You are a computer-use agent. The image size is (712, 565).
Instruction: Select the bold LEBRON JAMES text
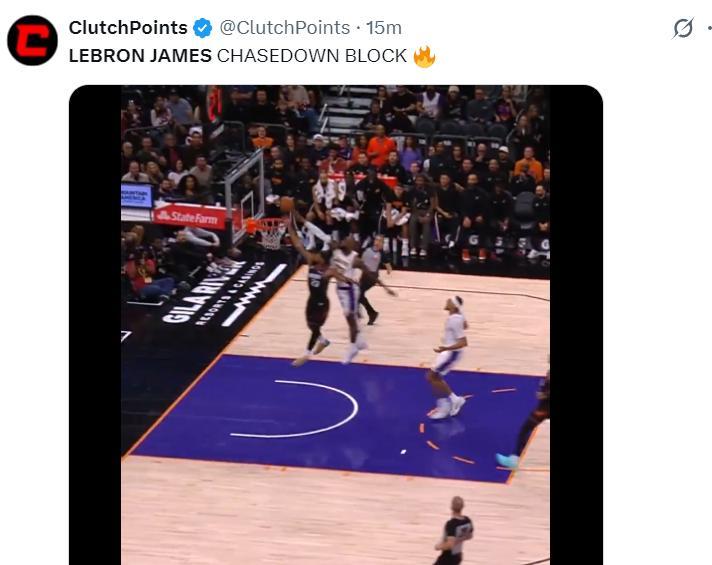coord(140,56)
